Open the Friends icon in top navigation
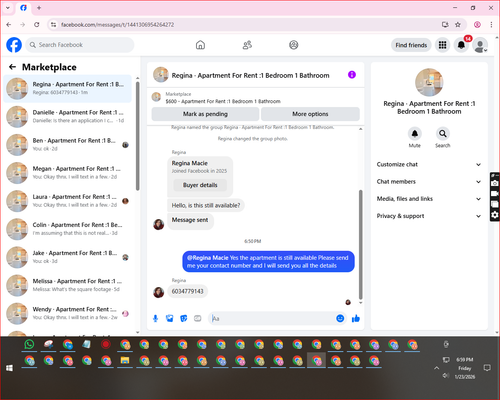Screen dimensions: 500x400 (x=247, y=45)
